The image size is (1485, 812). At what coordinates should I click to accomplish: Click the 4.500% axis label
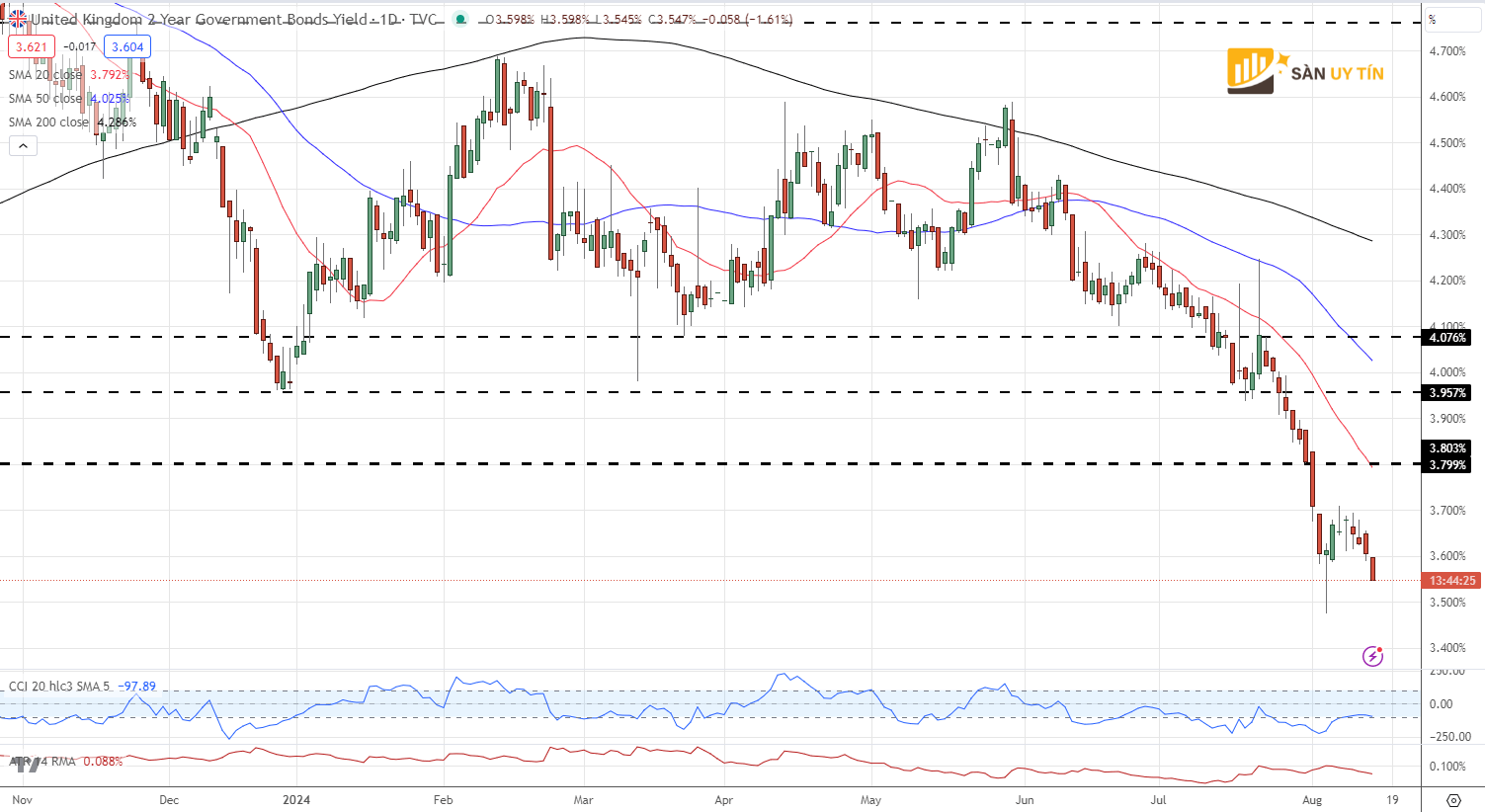pos(1447,143)
